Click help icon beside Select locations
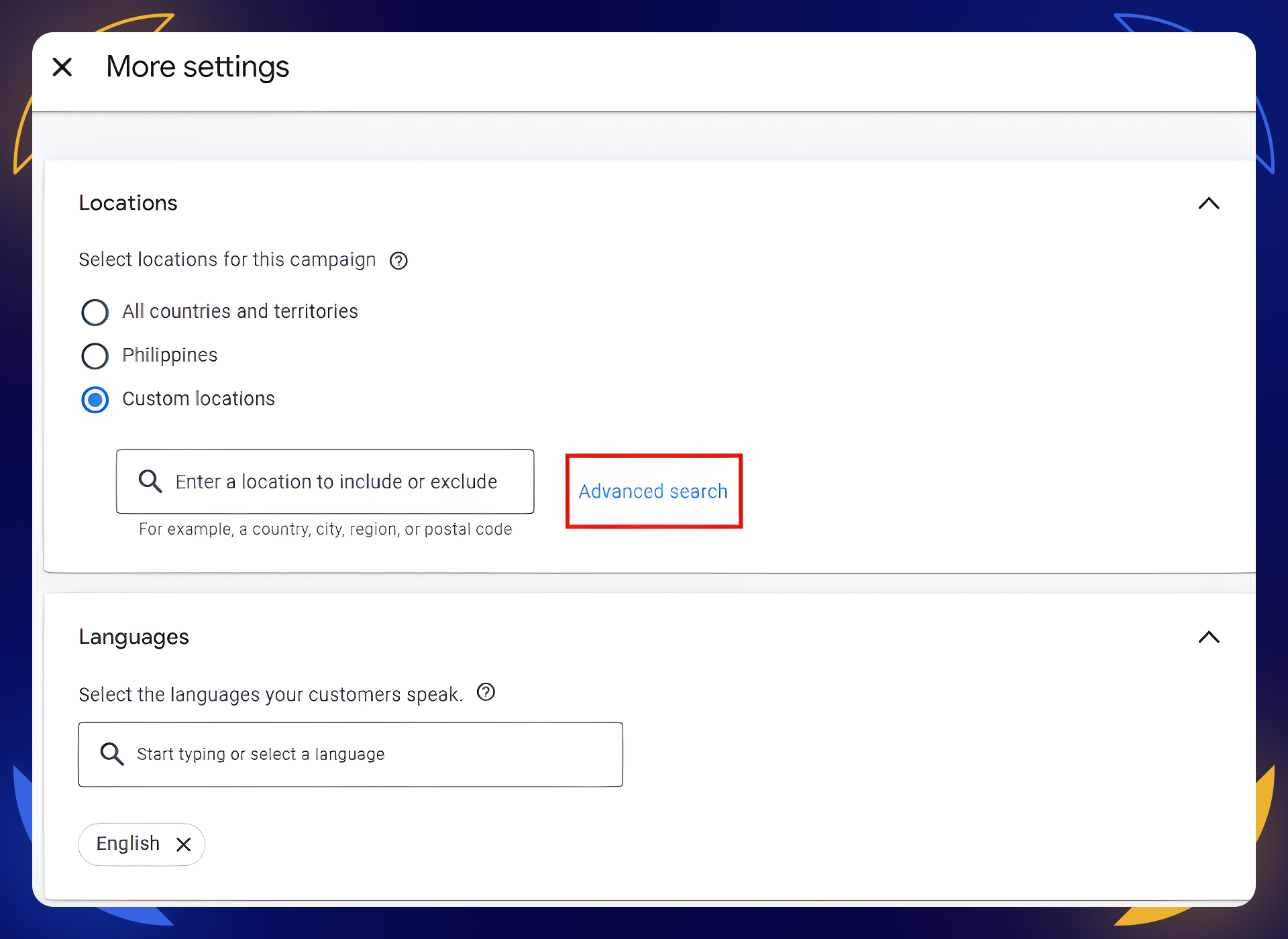The image size is (1288, 939). coord(398,260)
